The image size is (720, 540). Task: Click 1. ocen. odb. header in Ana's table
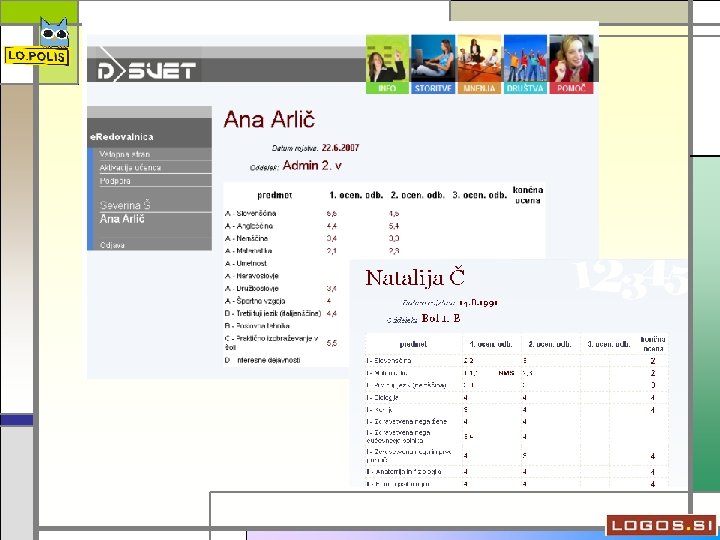point(356,195)
